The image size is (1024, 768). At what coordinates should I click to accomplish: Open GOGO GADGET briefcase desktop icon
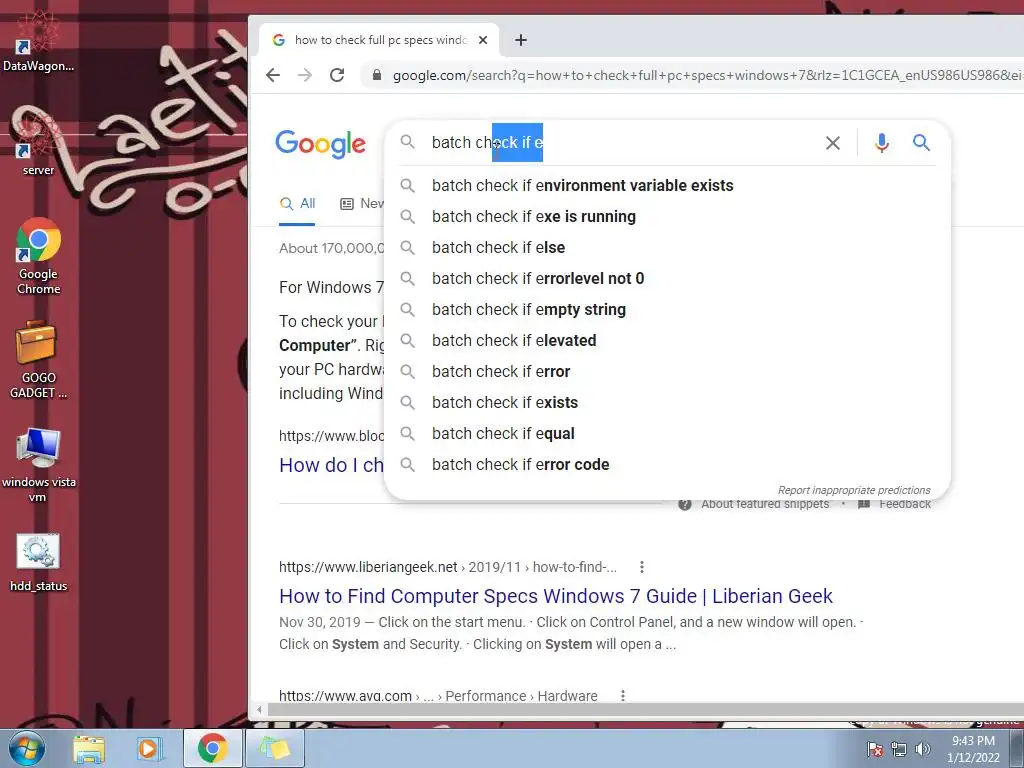pos(38,359)
